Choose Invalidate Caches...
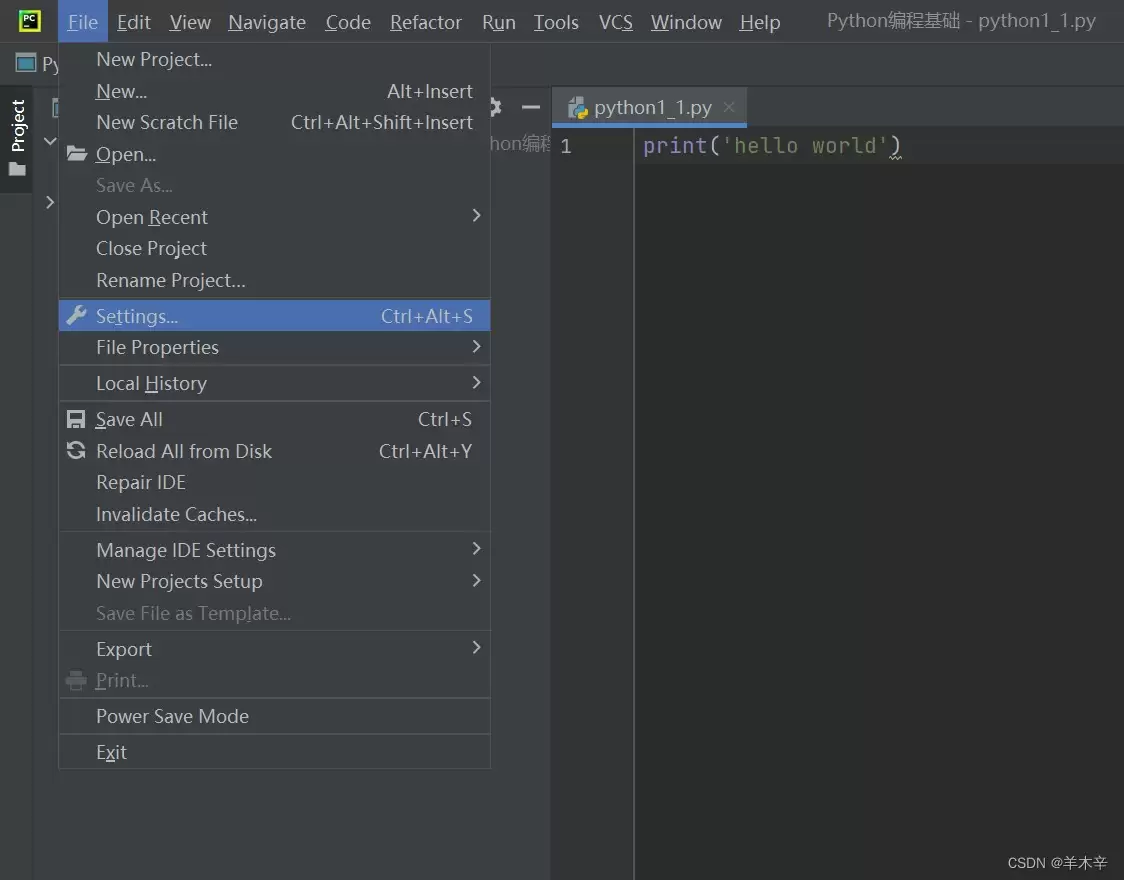 point(275,515)
